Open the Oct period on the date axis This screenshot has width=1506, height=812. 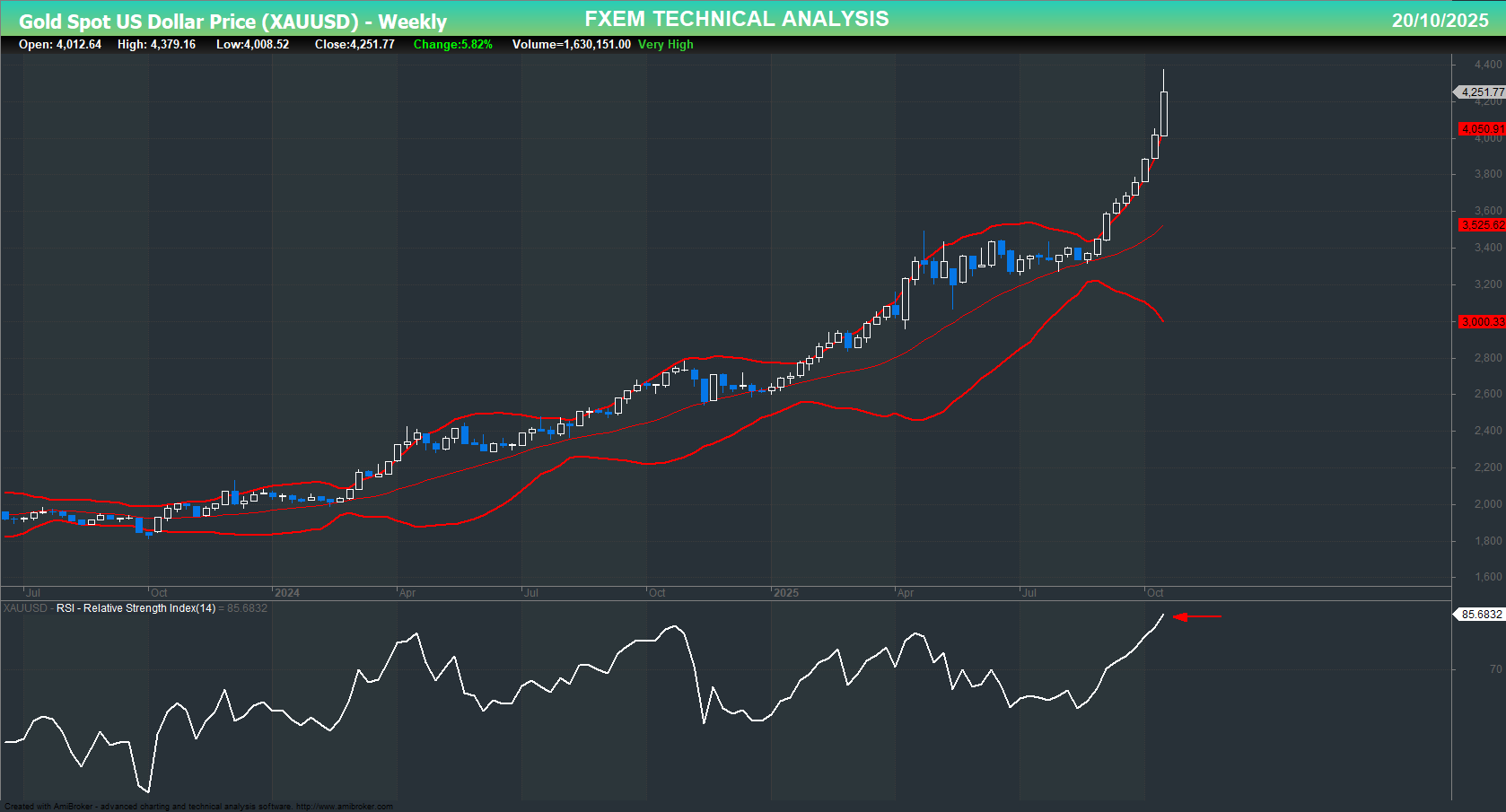point(1156,592)
